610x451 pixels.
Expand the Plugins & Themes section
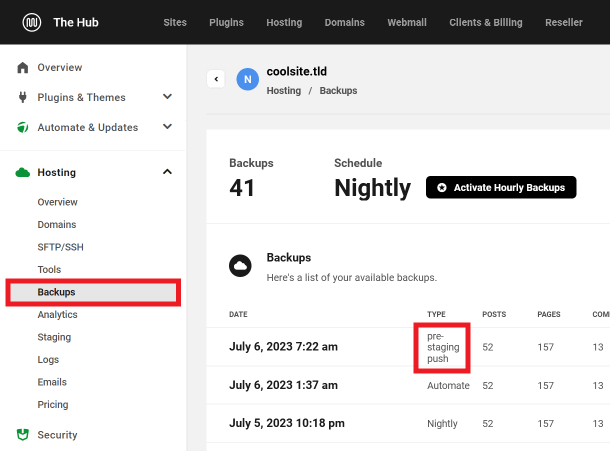click(167, 98)
